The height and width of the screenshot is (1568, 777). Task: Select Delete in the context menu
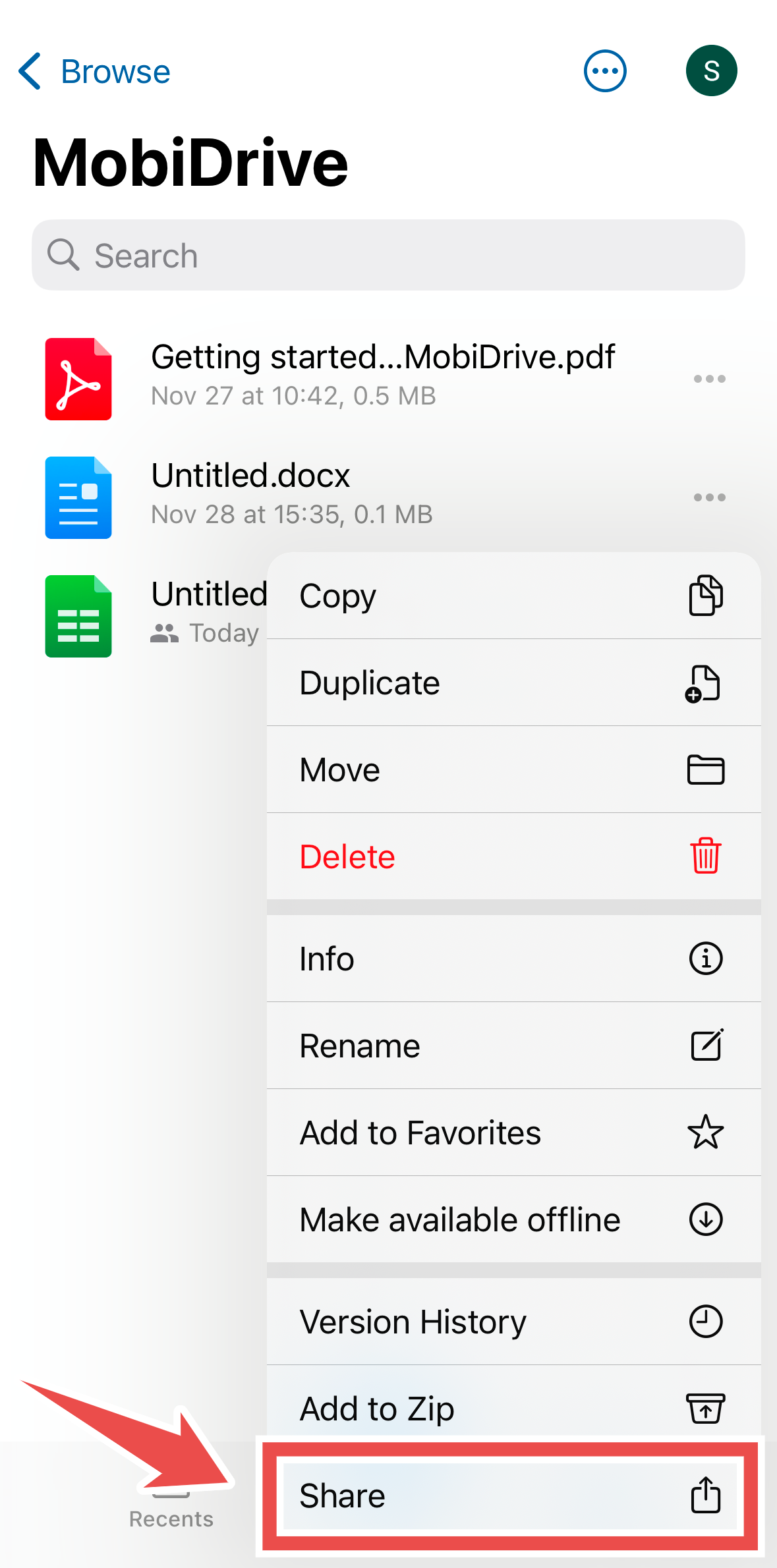coord(514,856)
